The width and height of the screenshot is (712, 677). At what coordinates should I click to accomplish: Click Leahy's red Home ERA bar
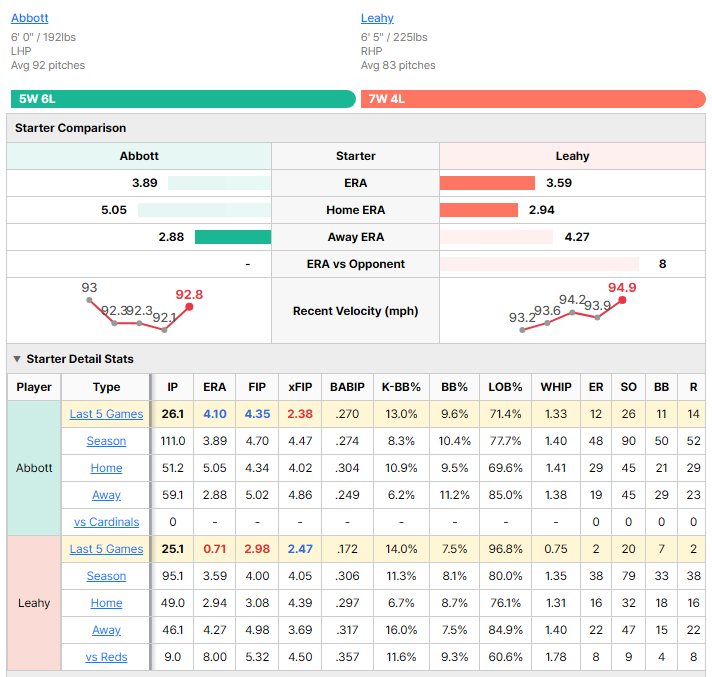(479, 210)
